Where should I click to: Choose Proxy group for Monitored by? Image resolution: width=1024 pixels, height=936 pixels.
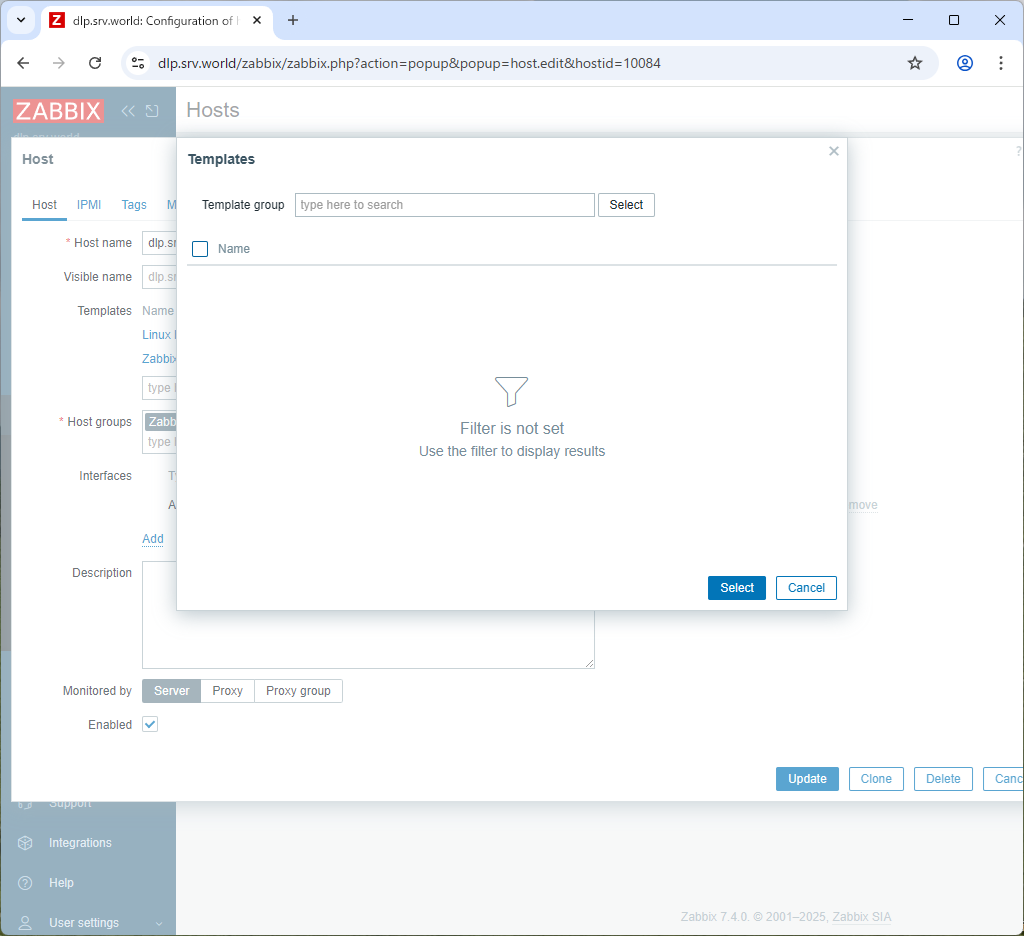click(x=298, y=691)
